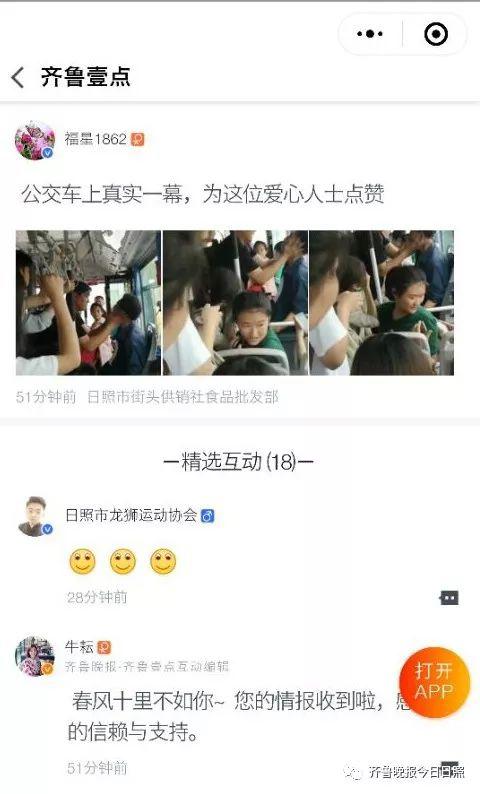Tap the orange badge next to 福星1862
This screenshot has width=480, height=794.
[137, 139]
